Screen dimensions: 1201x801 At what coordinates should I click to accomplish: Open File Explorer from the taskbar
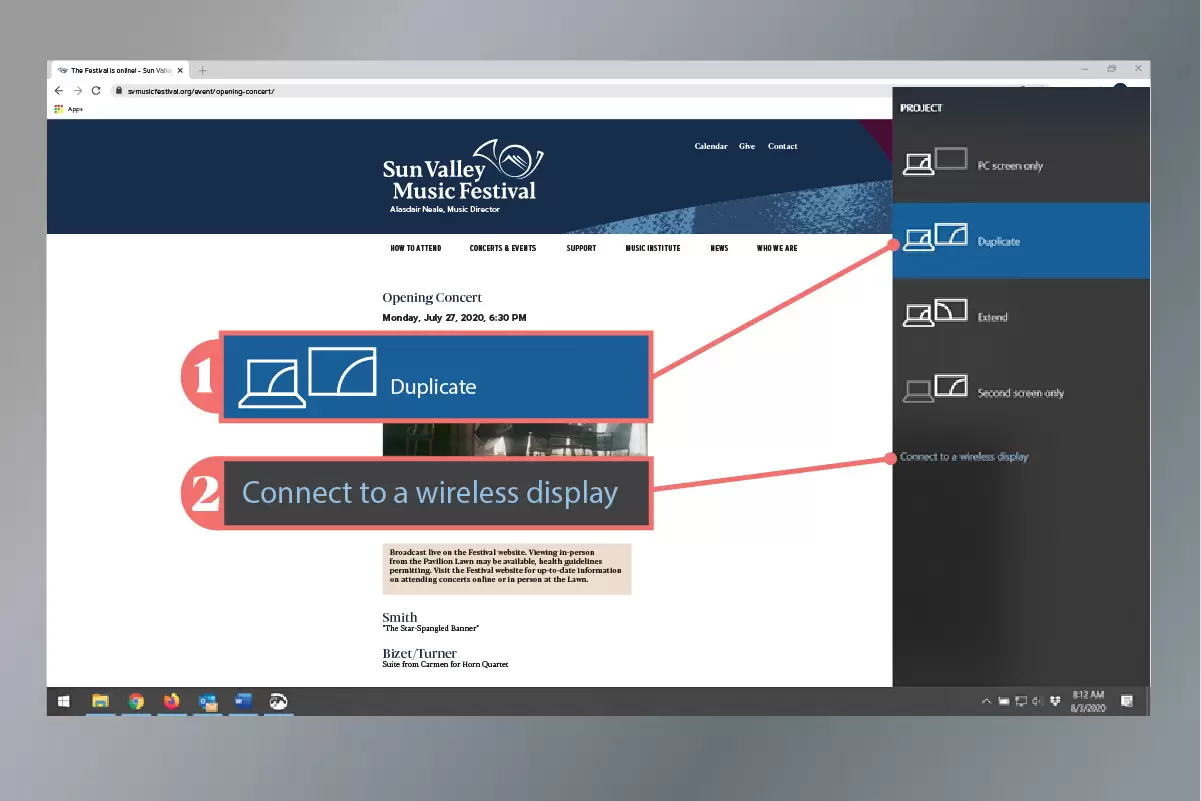point(100,701)
